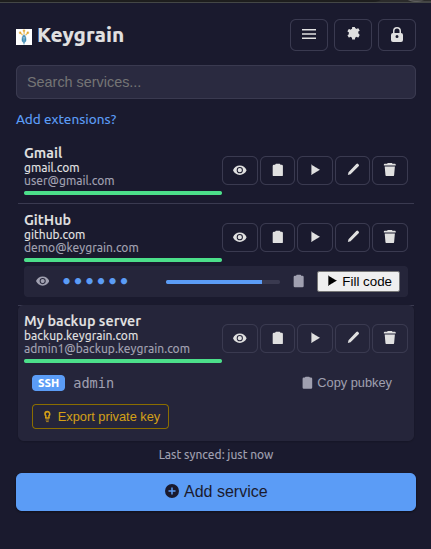Delete My backup server entry
This screenshot has width=431, height=549.
point(390,338)
